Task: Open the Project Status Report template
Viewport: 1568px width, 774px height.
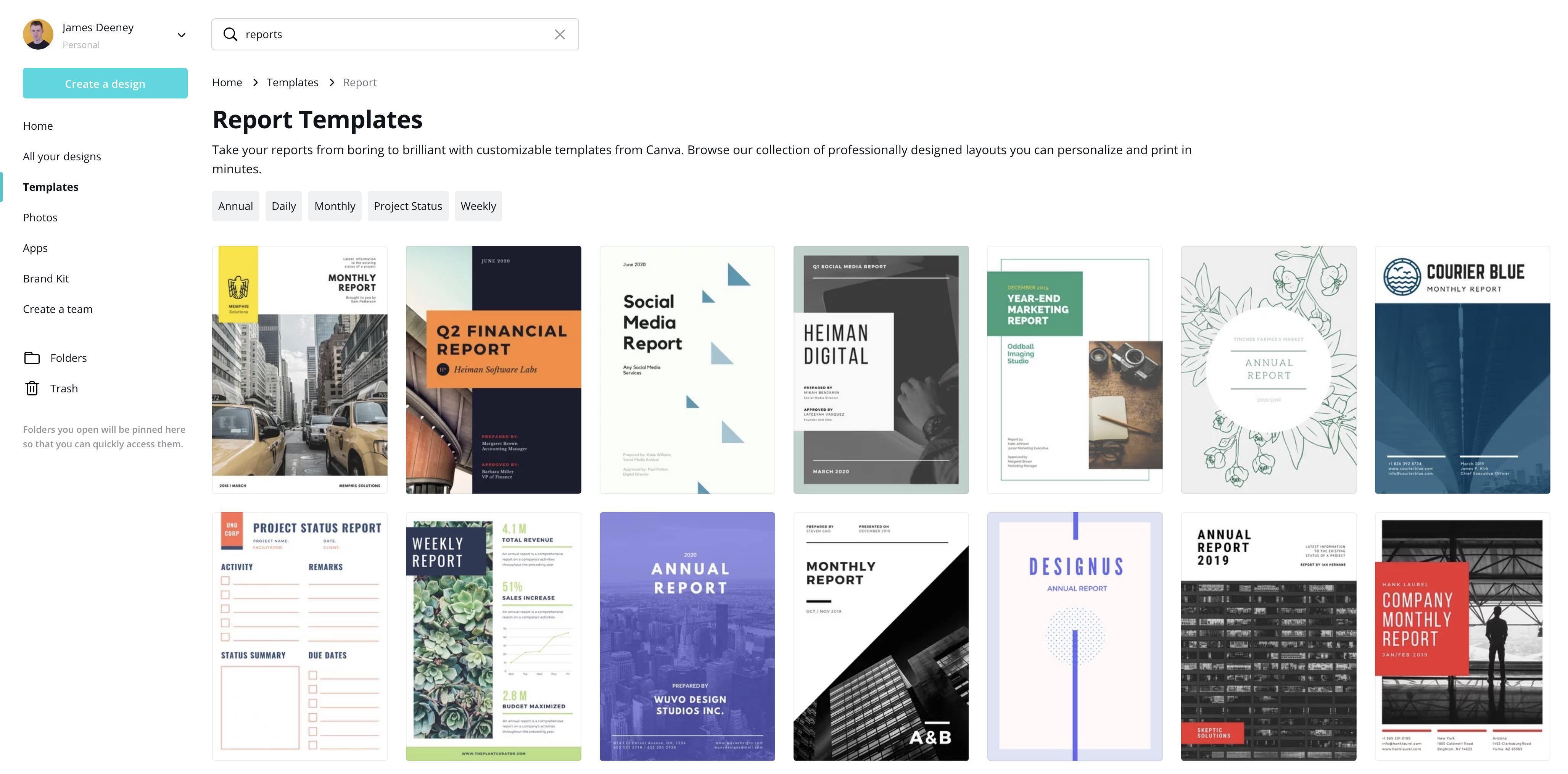Action: click(x=299, y=636)
